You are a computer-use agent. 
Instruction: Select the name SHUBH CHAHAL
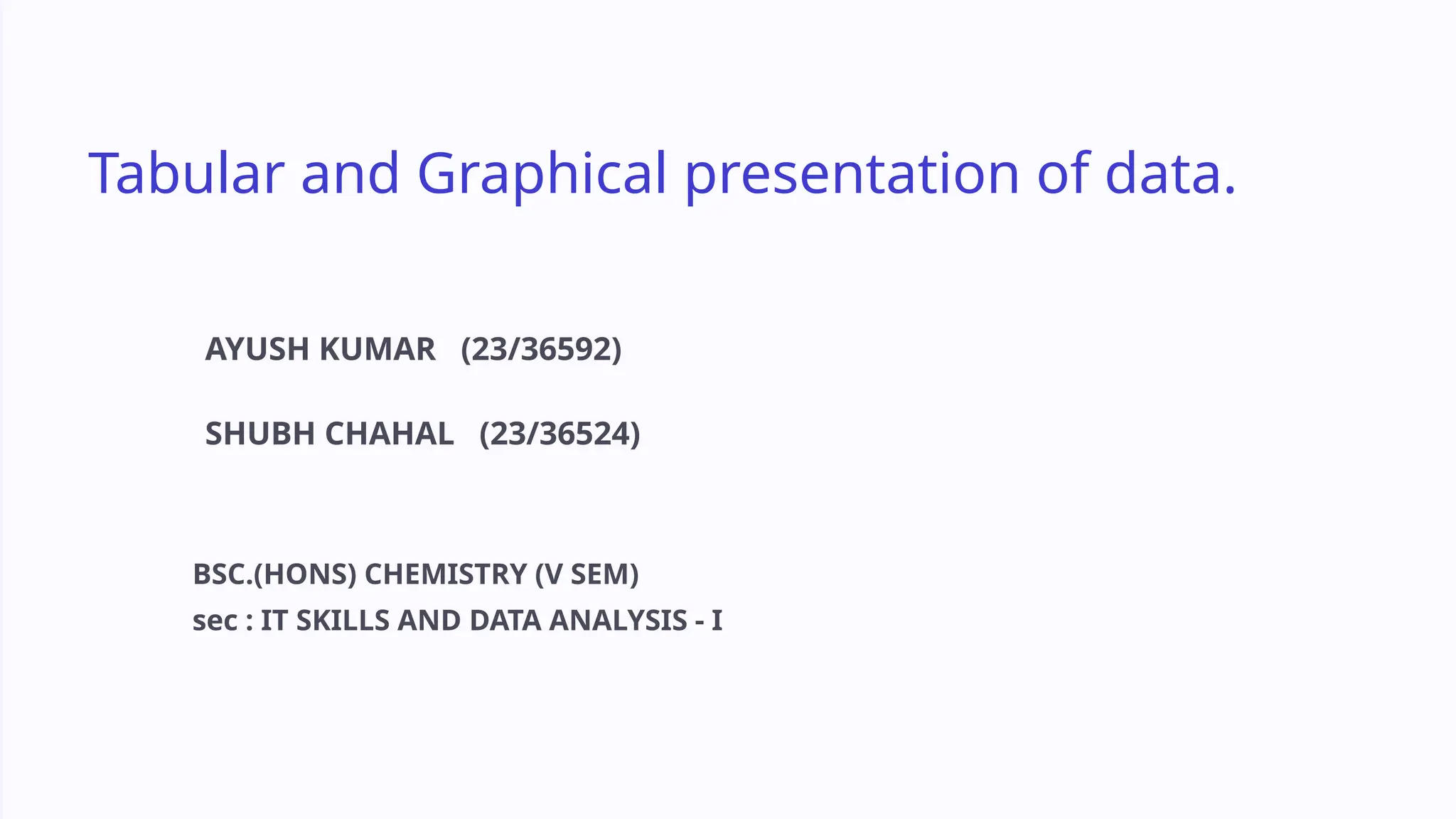[329, 434]
